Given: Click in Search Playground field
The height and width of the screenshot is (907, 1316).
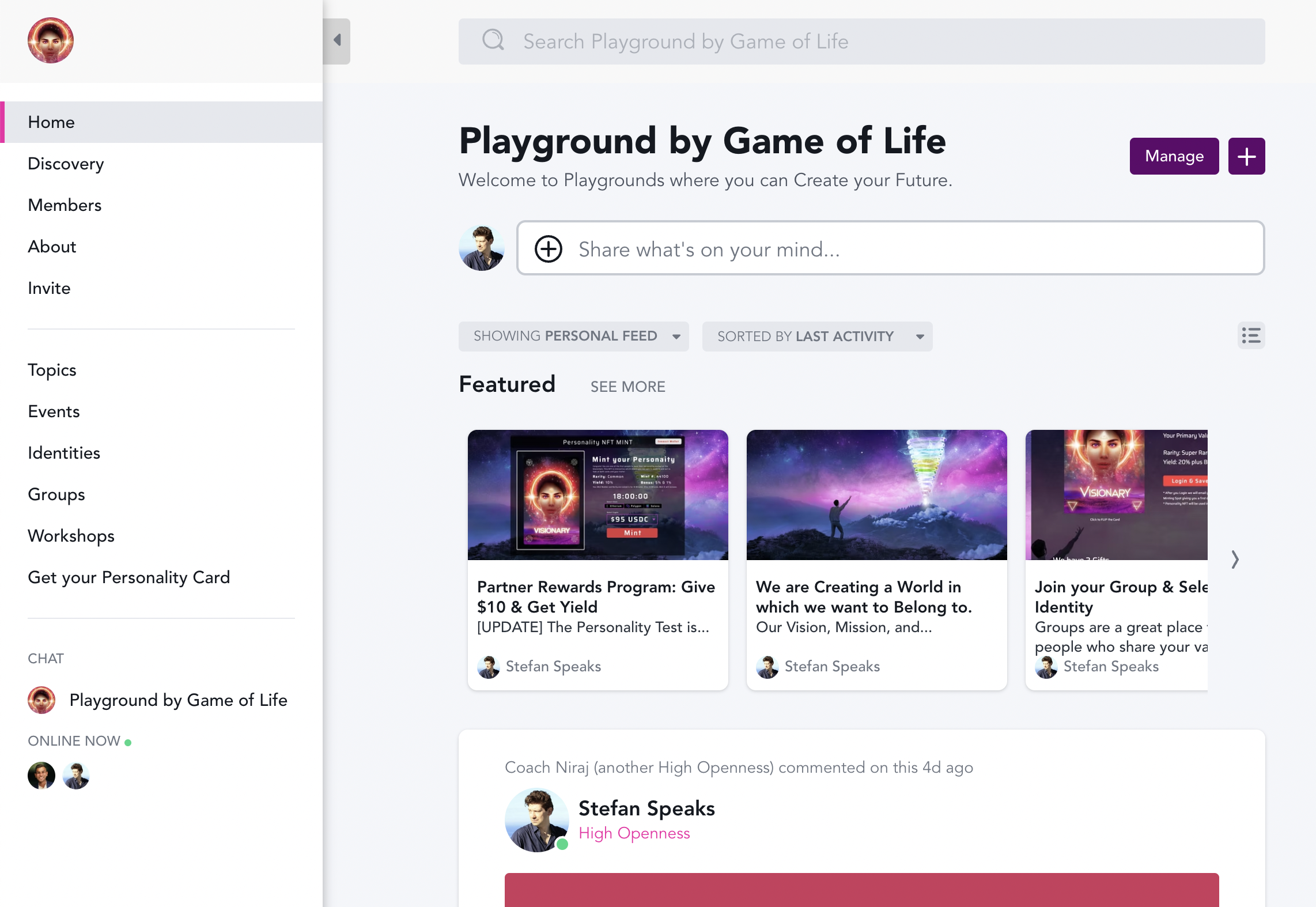Looking at the screenshot, I should tap(861, 41).
